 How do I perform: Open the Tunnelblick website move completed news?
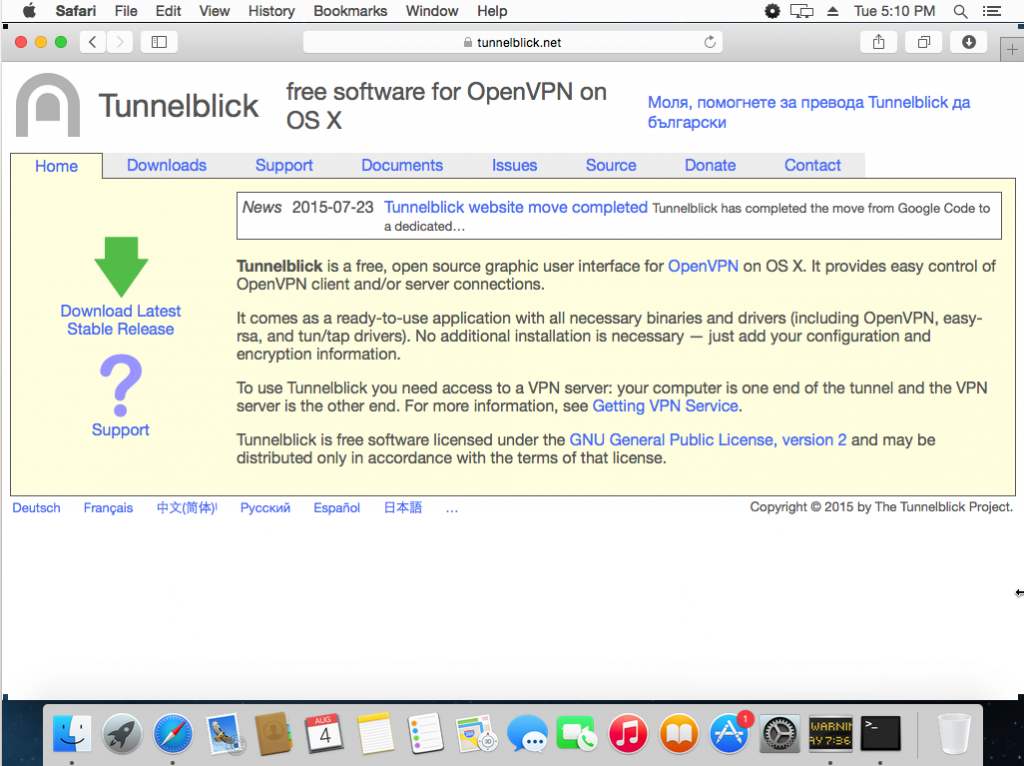point(516,207)
